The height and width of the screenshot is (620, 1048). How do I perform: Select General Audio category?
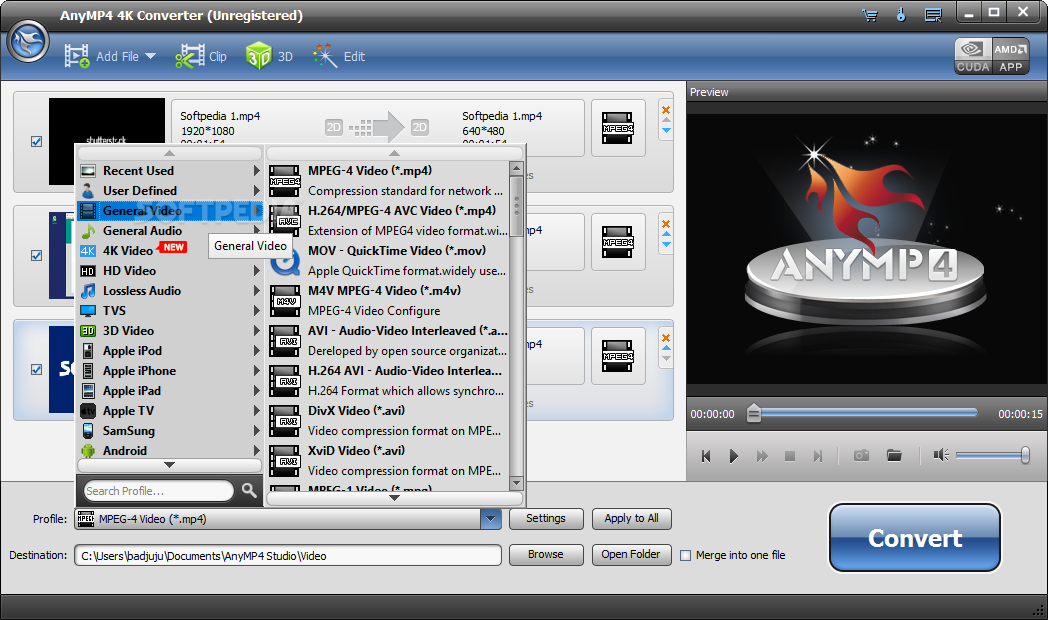[x=170, y=231]
